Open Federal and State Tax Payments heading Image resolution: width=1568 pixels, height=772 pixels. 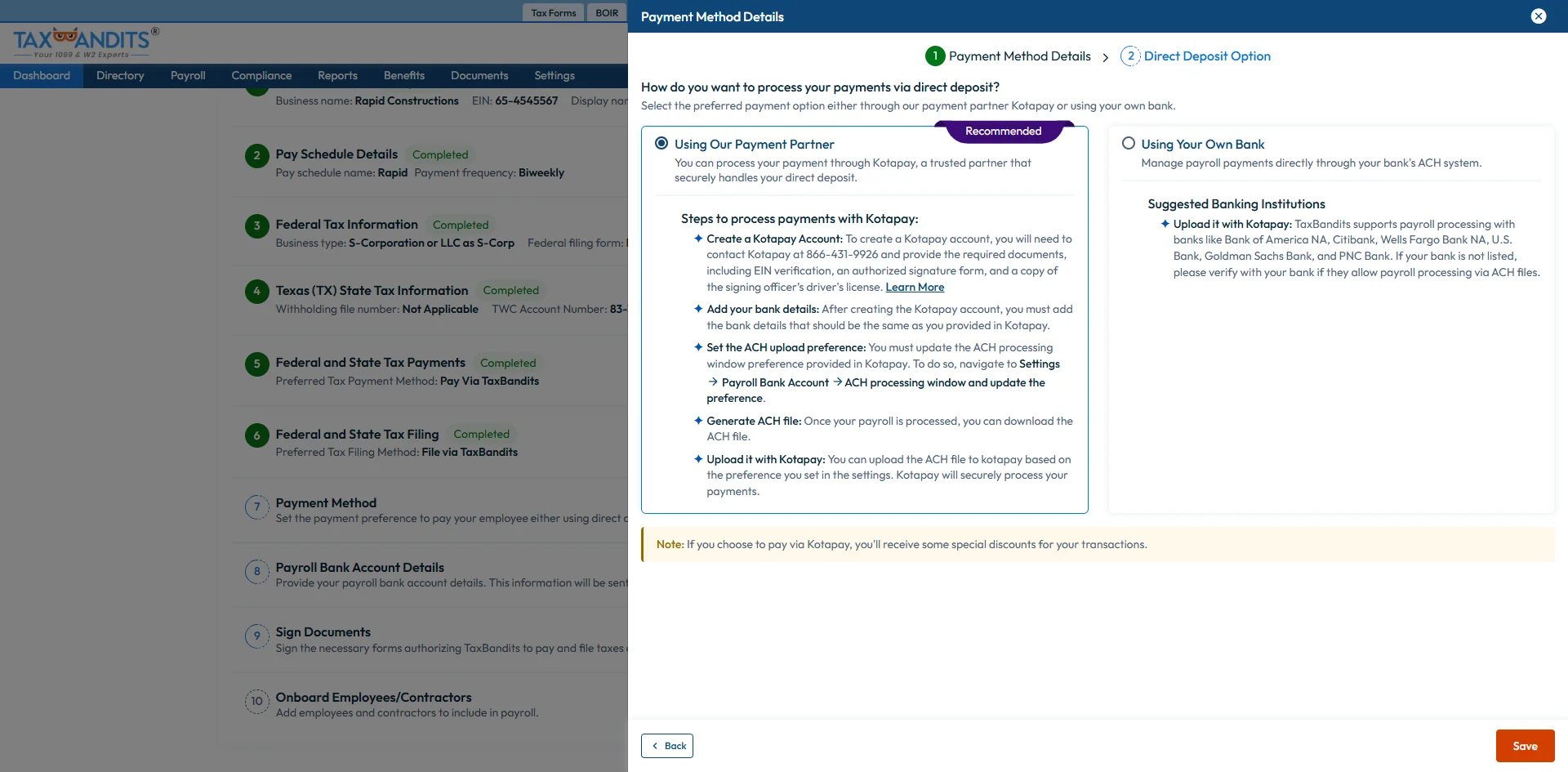tap(370, 363)
